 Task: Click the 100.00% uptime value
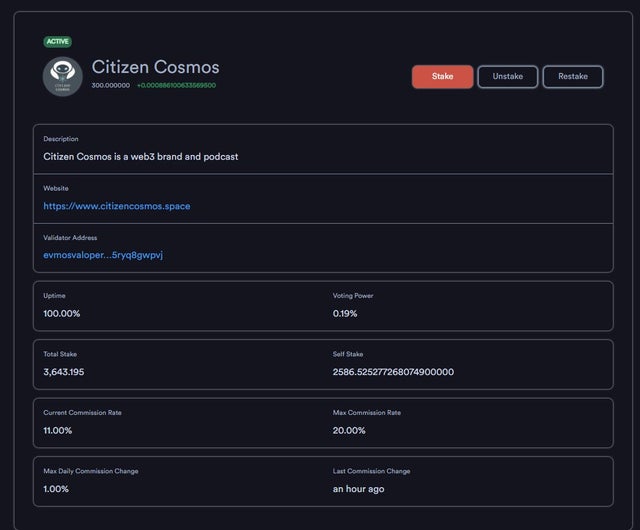pyautogui.click(x=62, y=314)
